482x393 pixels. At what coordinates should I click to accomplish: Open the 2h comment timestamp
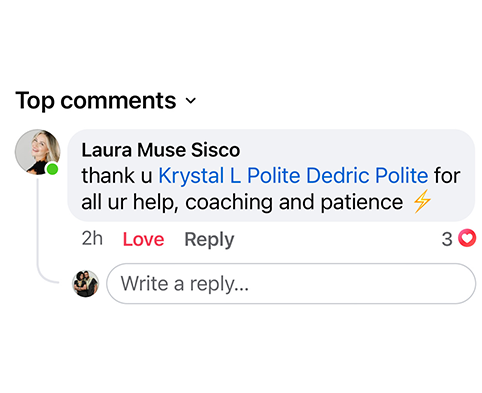pos(92,239)
